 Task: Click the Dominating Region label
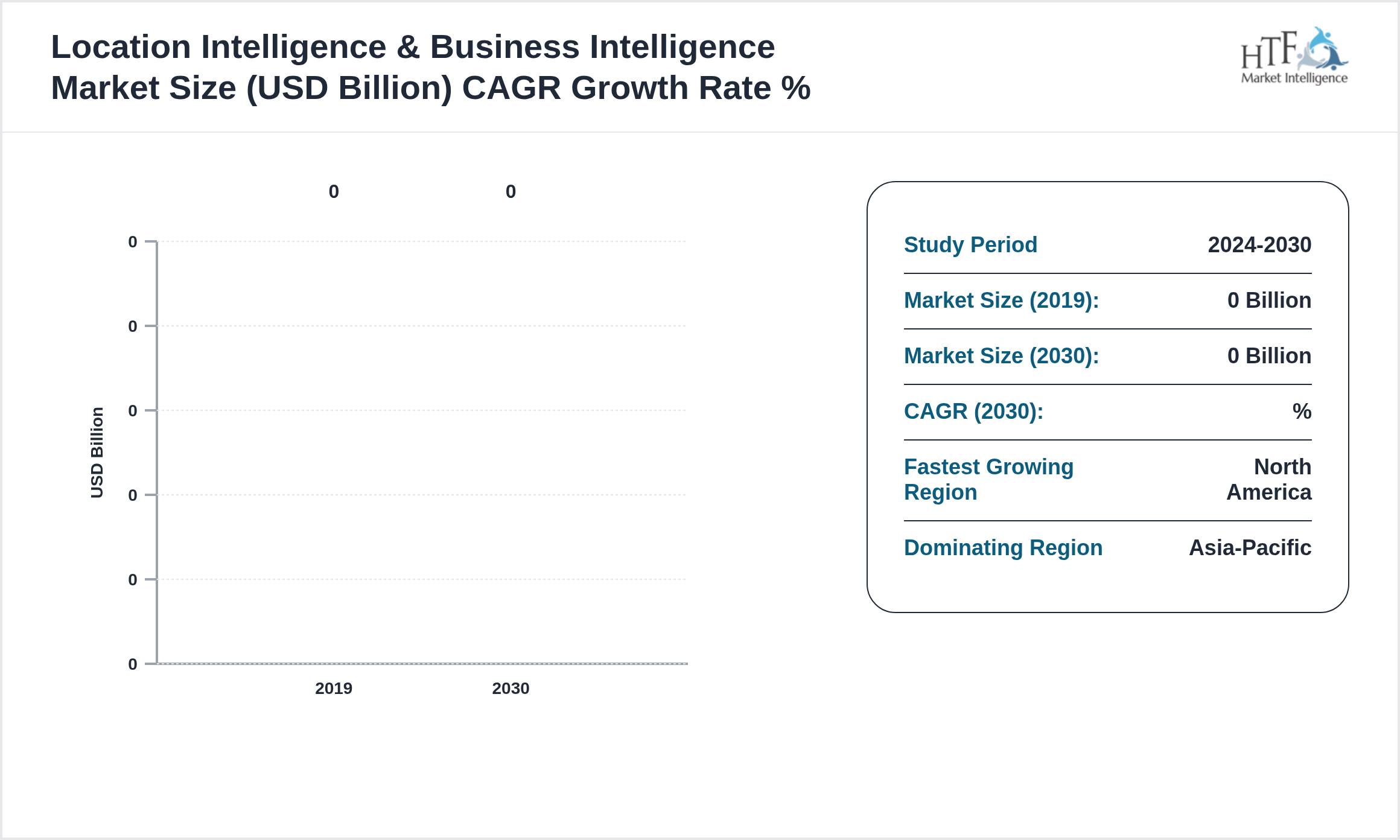[1003, 548]
